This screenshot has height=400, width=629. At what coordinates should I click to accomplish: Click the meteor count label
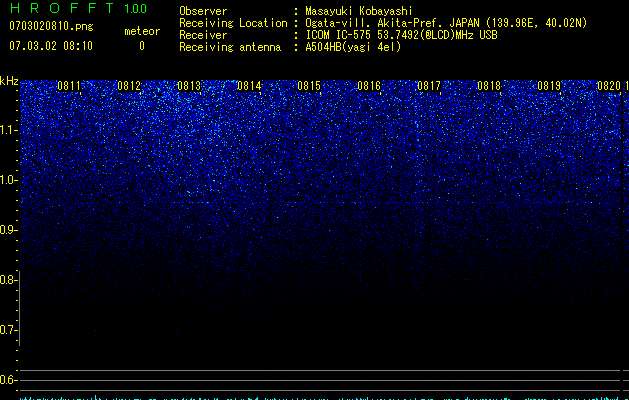pos(142,31)
